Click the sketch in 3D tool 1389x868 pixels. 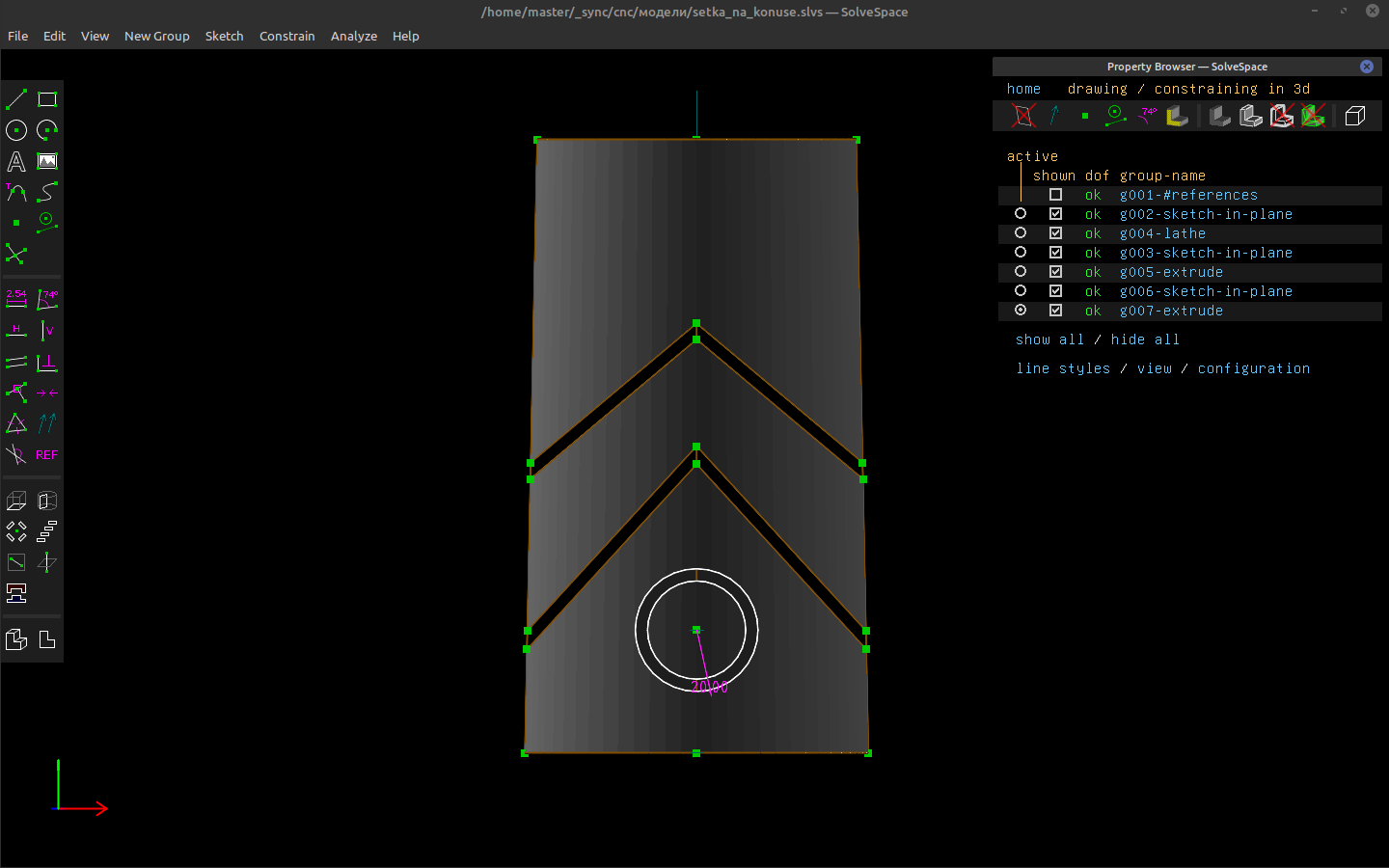pyautogui.click(x=47, y=562)
